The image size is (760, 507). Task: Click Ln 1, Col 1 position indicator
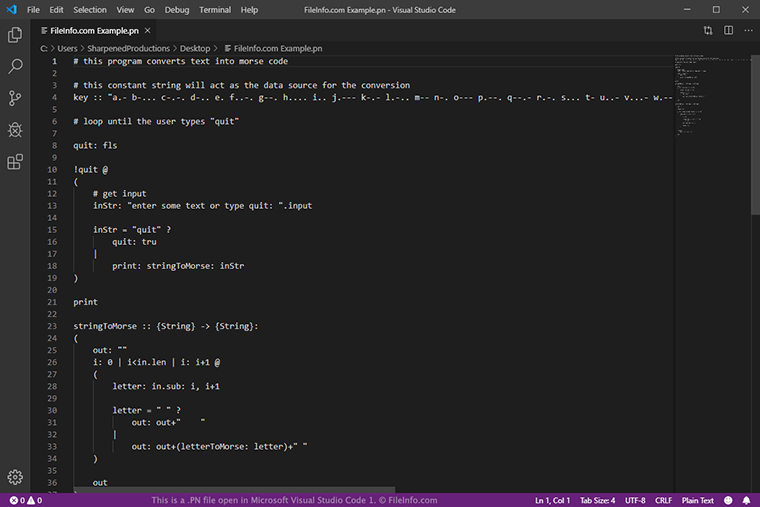[x=553, y=500]
